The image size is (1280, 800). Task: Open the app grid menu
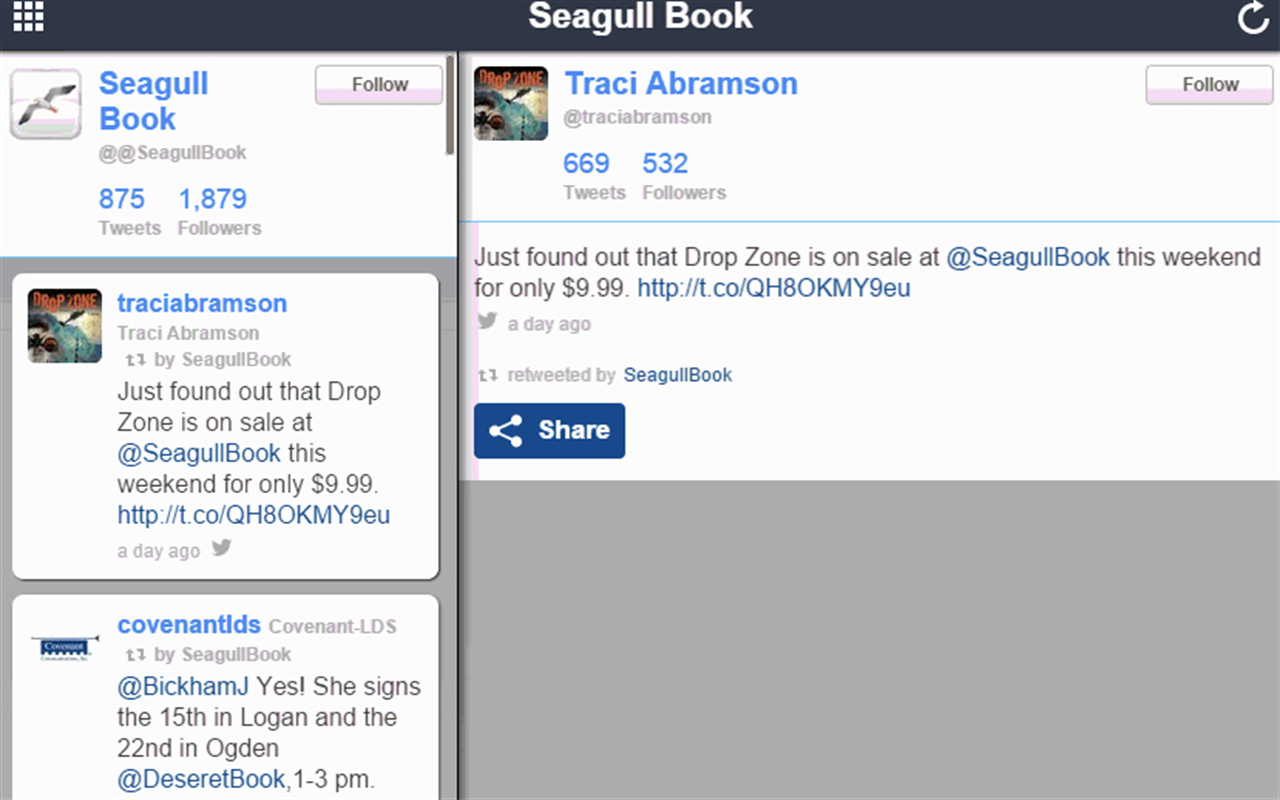(x=27, y=17)
